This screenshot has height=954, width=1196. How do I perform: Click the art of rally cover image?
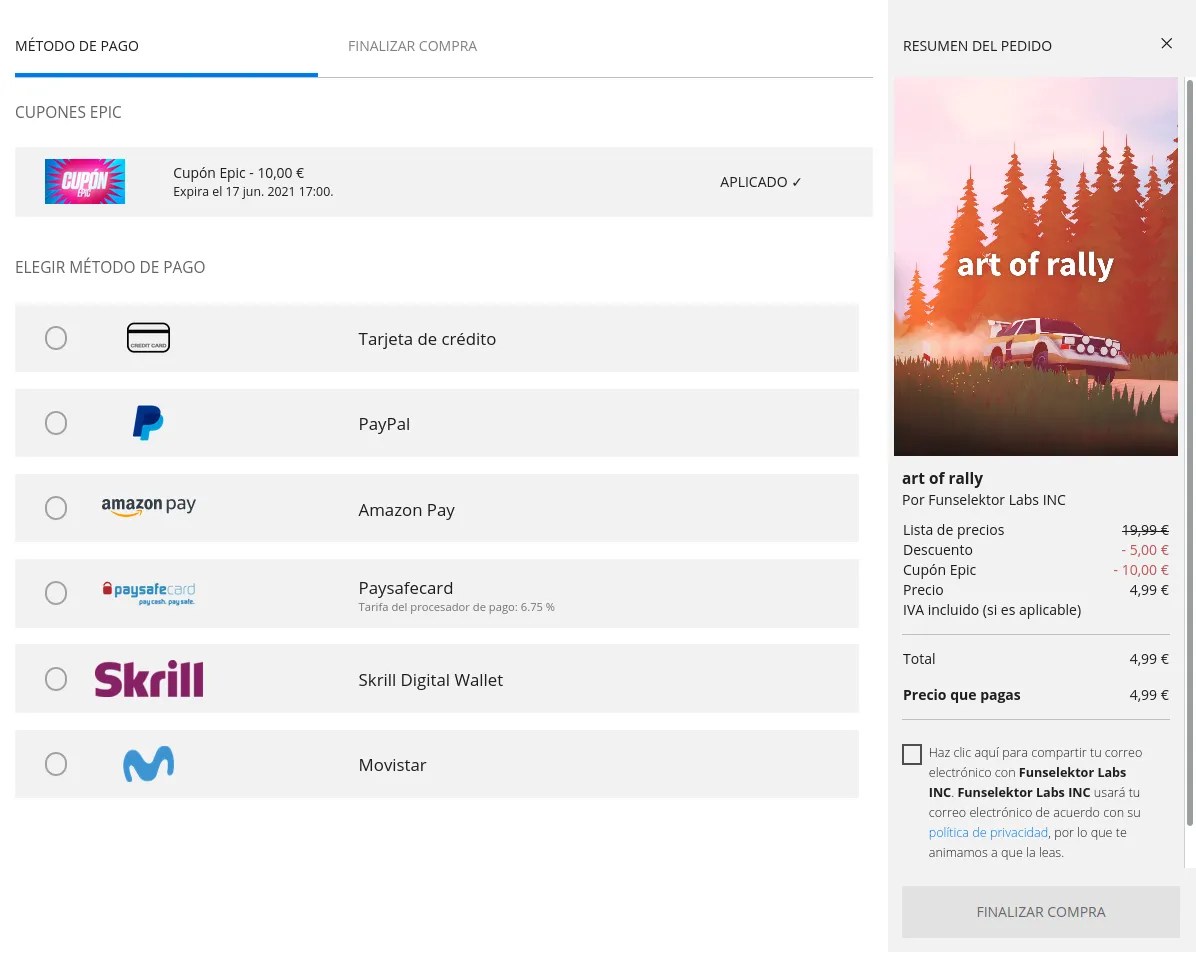pyautogui.click(x=1035, y=267)
